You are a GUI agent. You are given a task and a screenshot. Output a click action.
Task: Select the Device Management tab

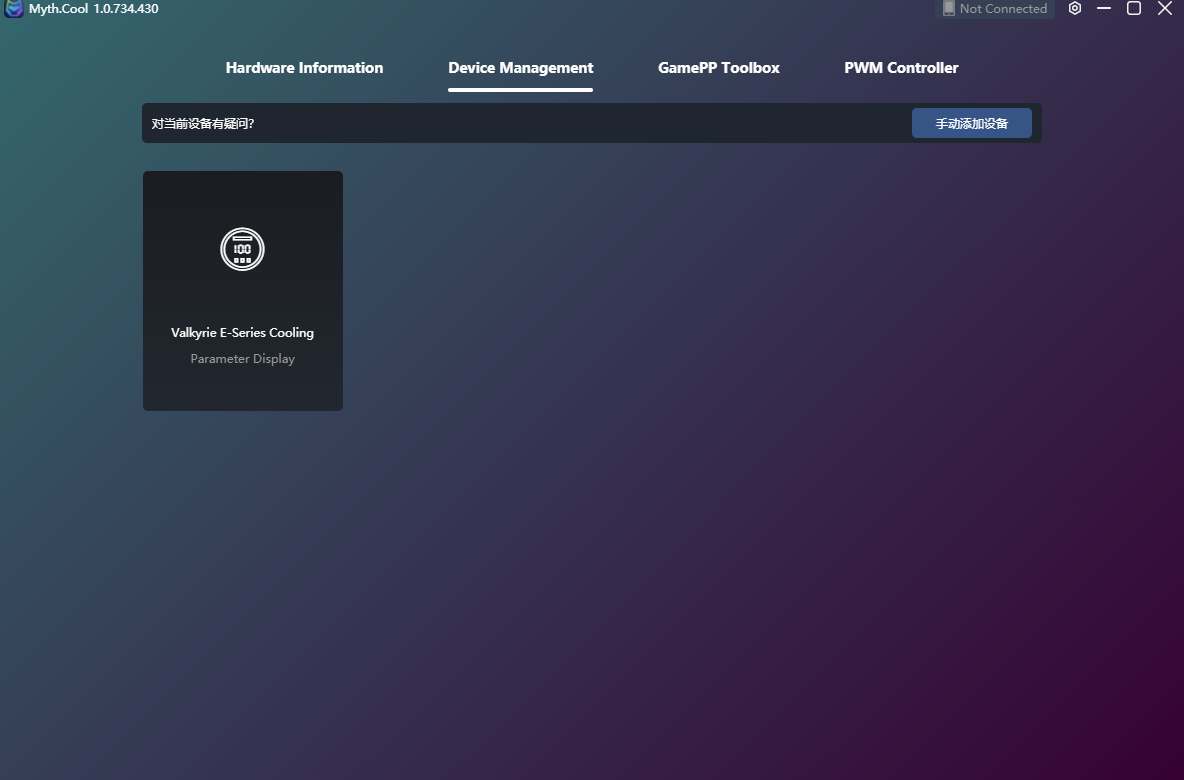[x=520, y=68]
